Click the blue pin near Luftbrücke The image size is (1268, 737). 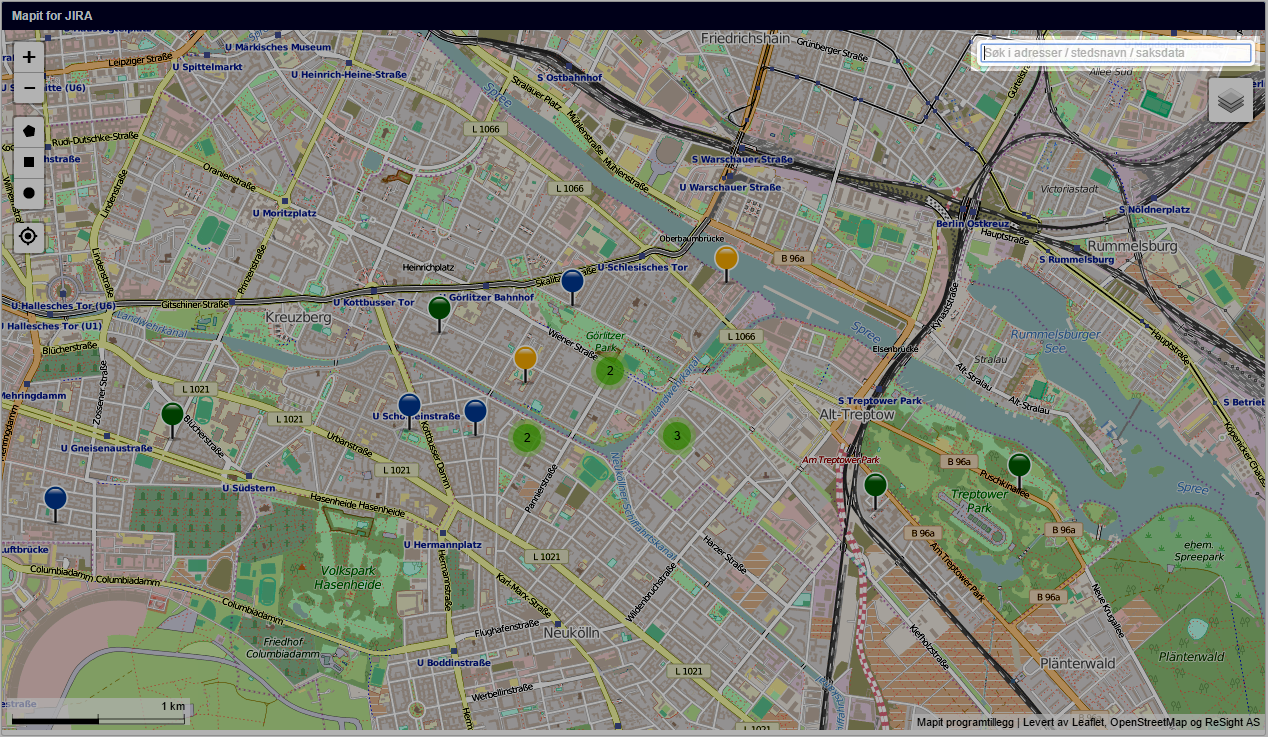(x=55, y=499)
